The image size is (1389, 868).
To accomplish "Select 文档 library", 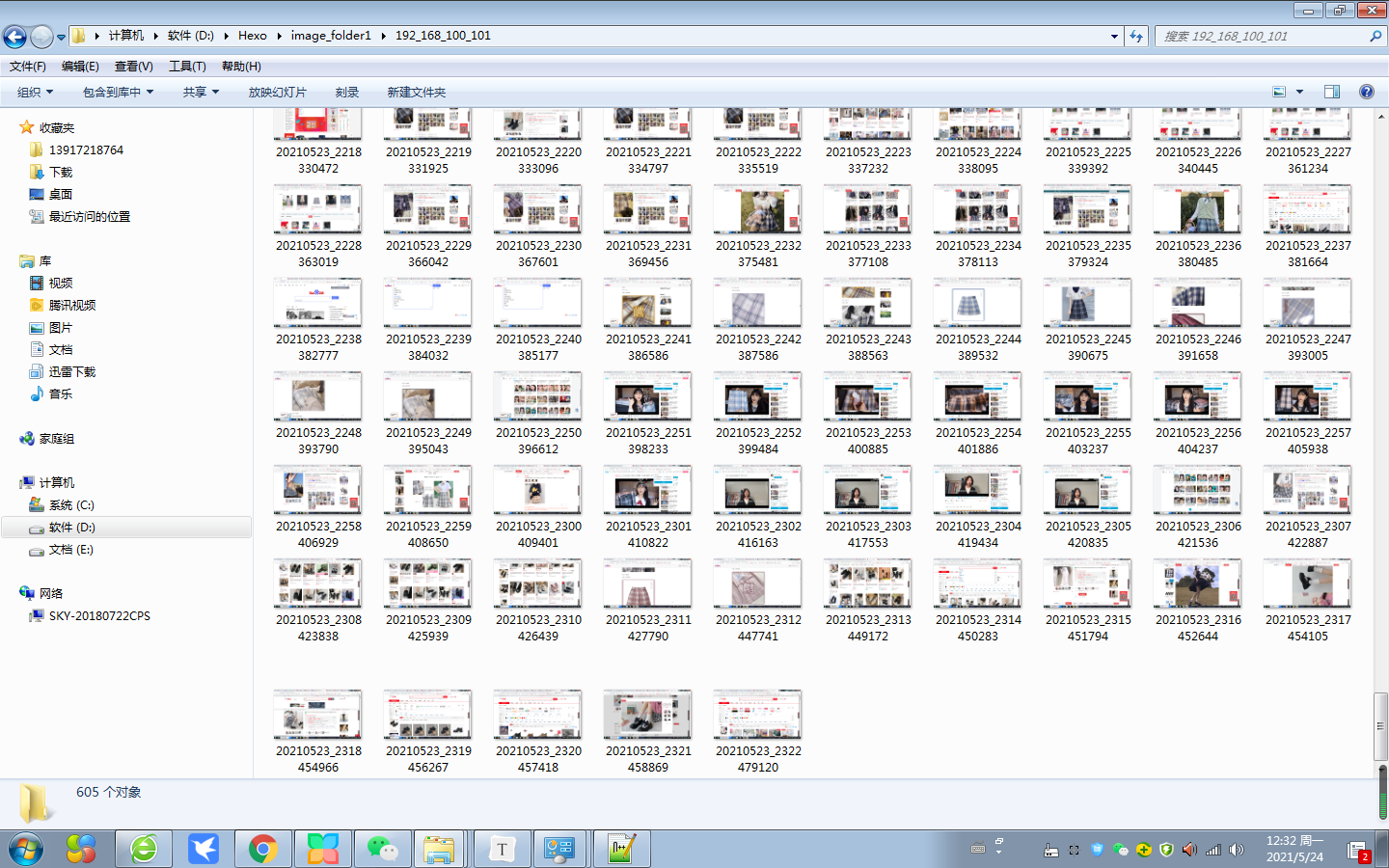I will point(61,349).
